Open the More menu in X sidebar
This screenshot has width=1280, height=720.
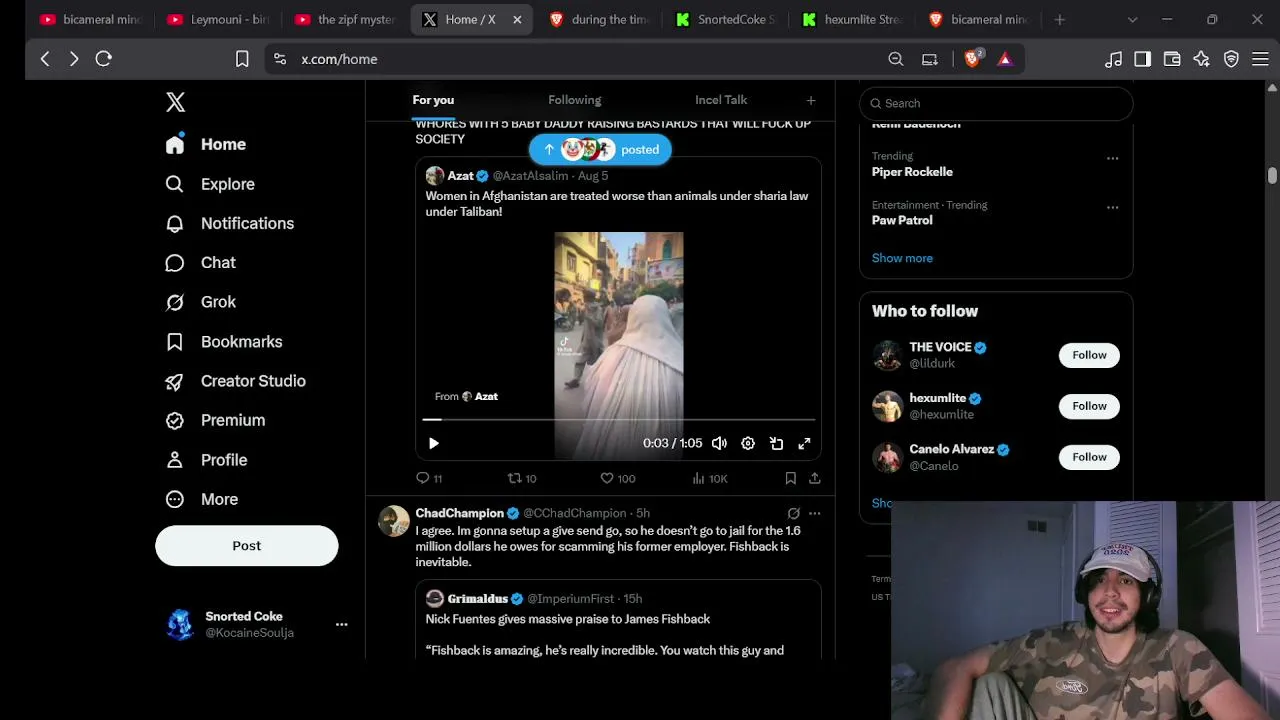[x=202, y=499]
